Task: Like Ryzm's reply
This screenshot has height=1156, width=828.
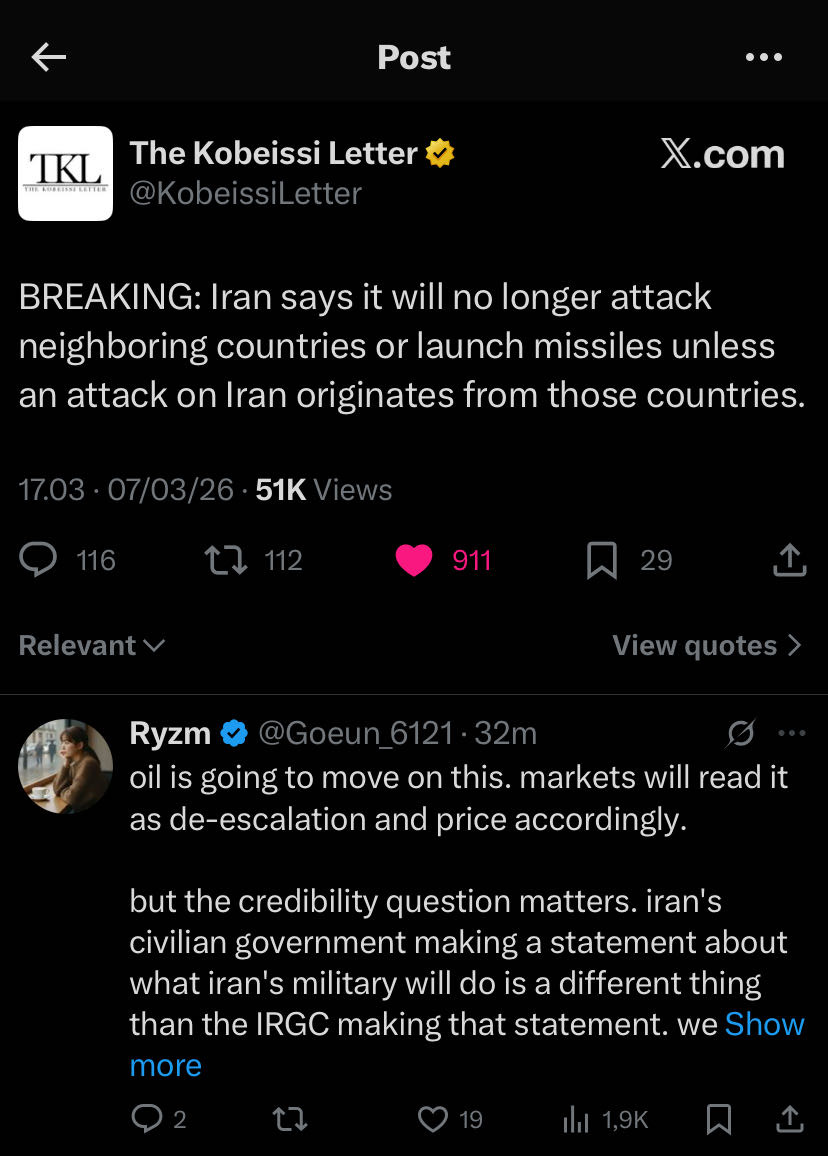Action: click(432, 1119)
